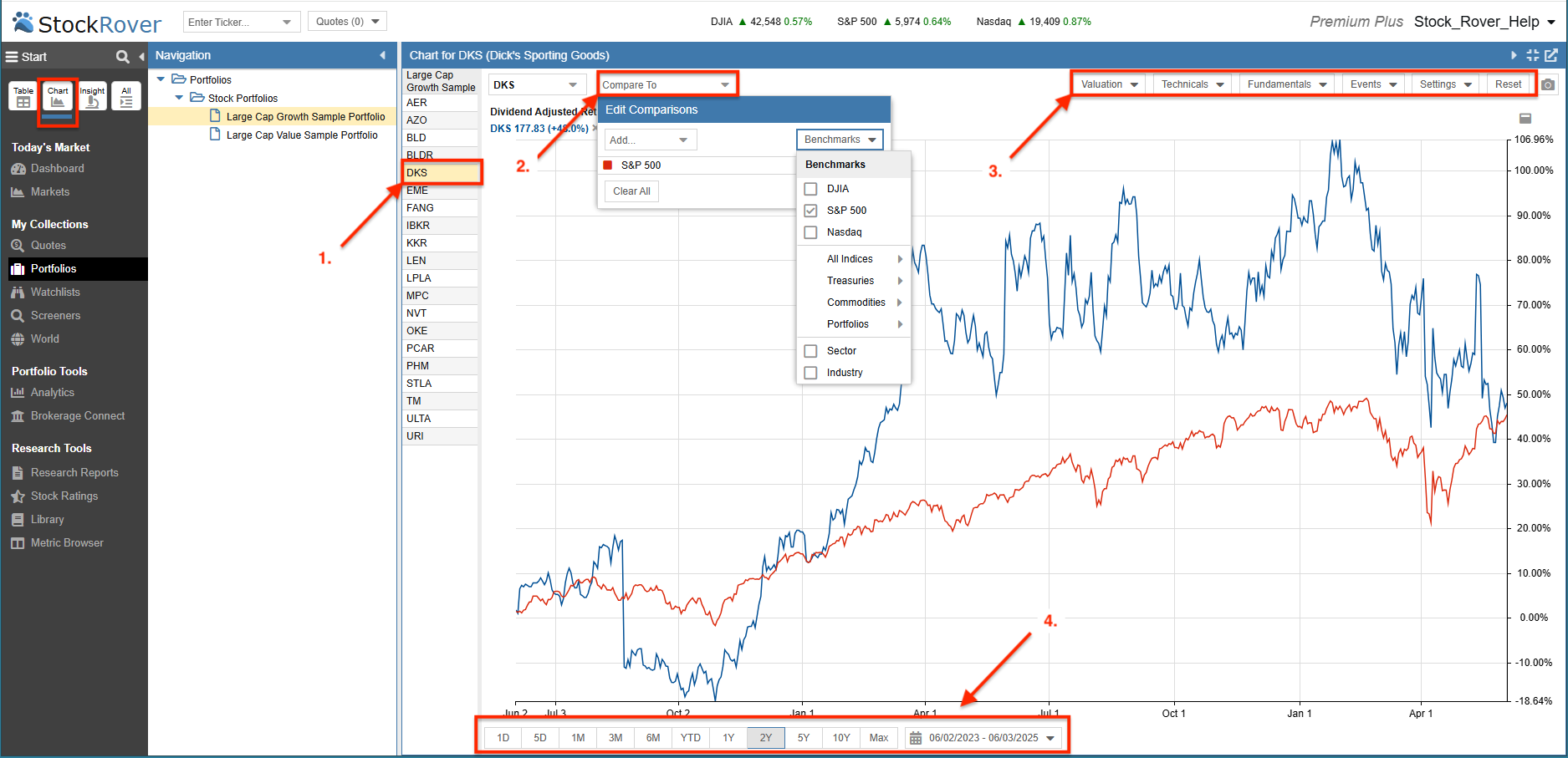Image resolution: width=1568 pixels, height=758 pixels.
Task: Open calendar icon for date range
Action: pos(916,738)
